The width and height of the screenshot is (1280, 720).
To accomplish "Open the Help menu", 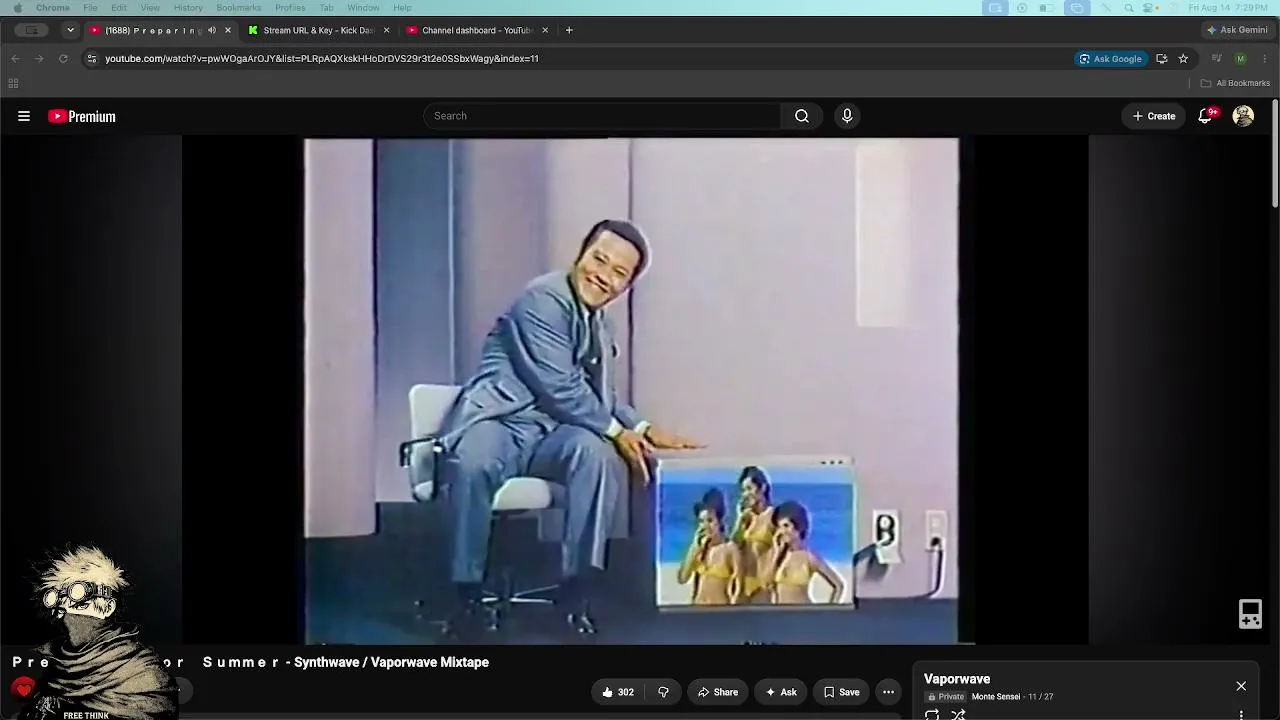I will 402,8.
